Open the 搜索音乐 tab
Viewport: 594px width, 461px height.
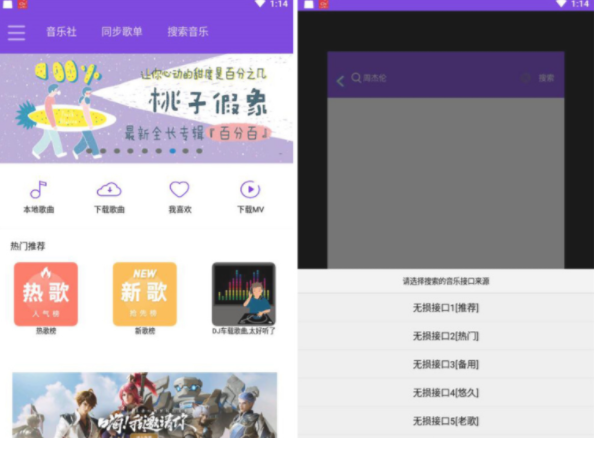(x=188, y=32)
